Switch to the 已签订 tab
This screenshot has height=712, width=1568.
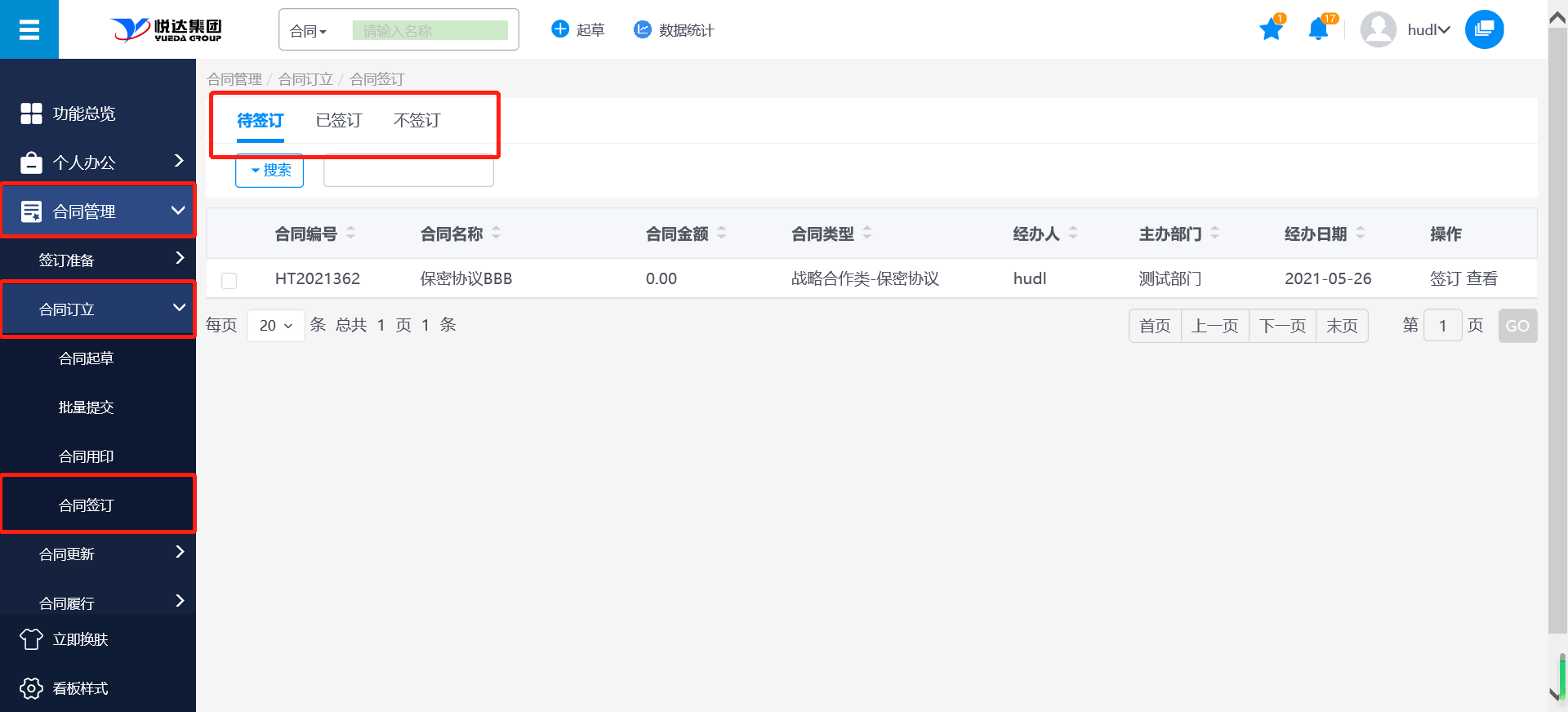point(338,121)
